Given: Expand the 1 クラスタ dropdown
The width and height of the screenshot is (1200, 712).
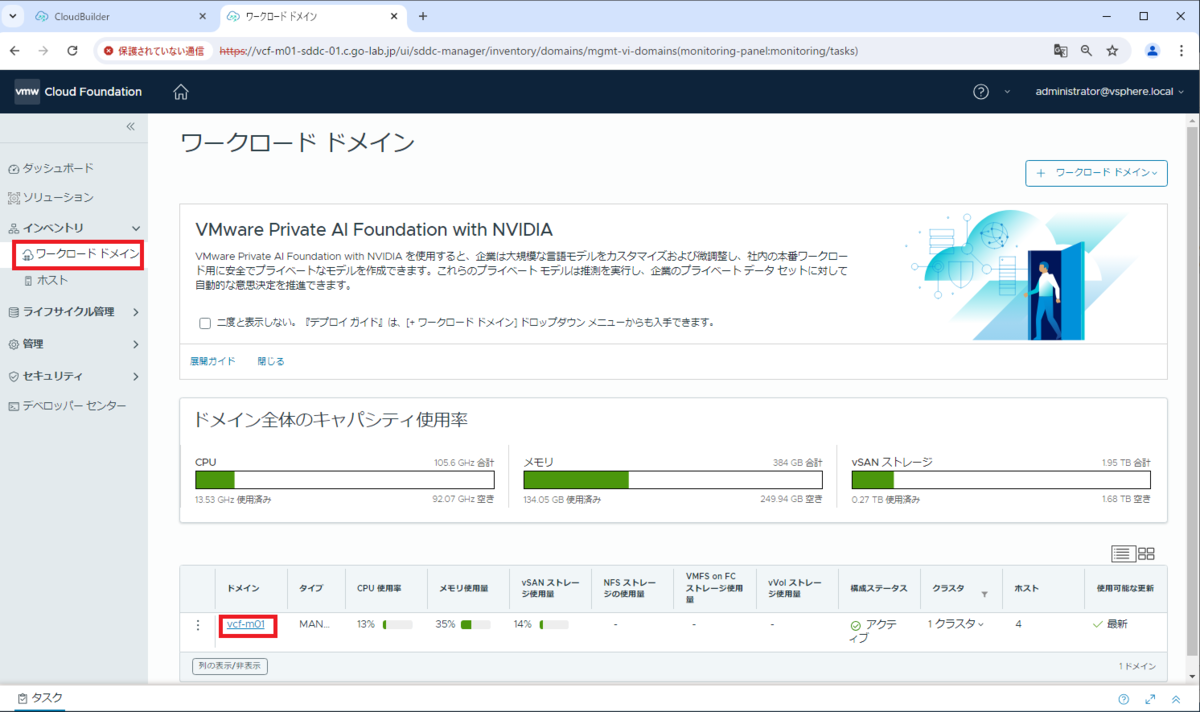Looking at the screenshot, I should point(955,624).
